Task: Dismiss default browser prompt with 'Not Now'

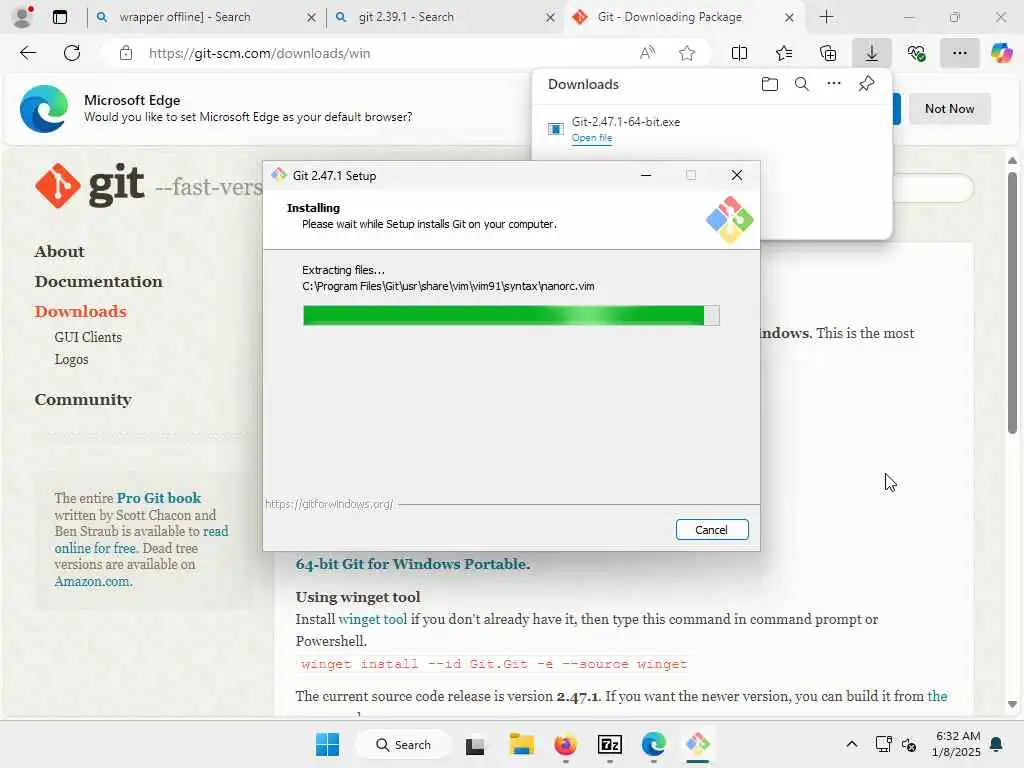Action: pyautogui.click(x=949, y=108)
